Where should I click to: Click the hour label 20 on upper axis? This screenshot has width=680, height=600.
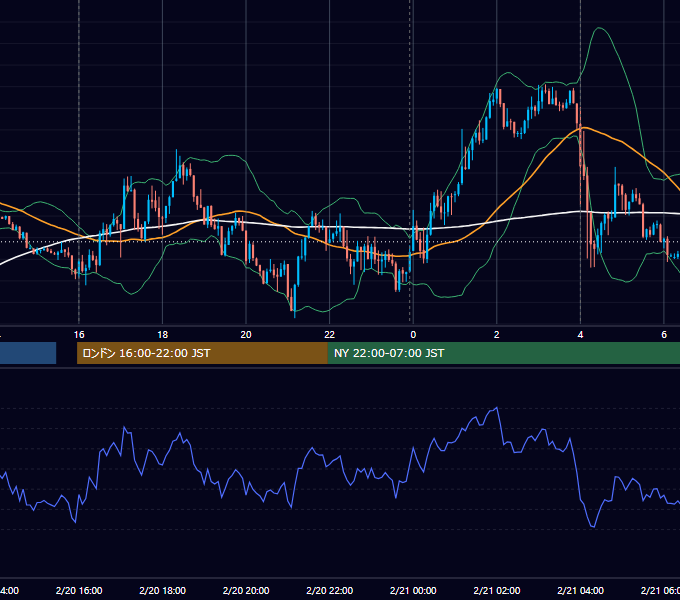(x=246, y=335)
